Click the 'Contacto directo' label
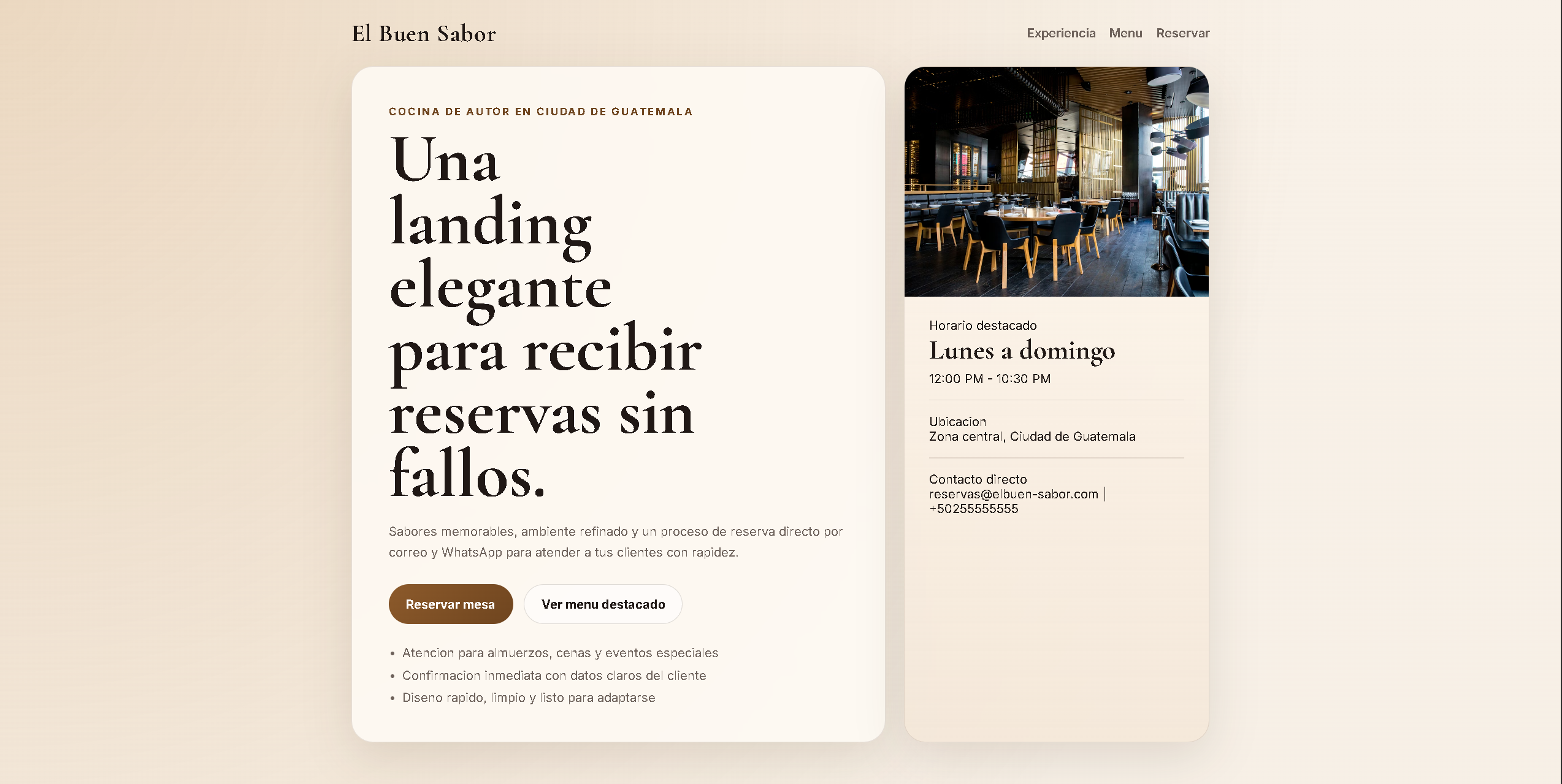The width and height of the screenshot is (1562, 784). point(978,479)
